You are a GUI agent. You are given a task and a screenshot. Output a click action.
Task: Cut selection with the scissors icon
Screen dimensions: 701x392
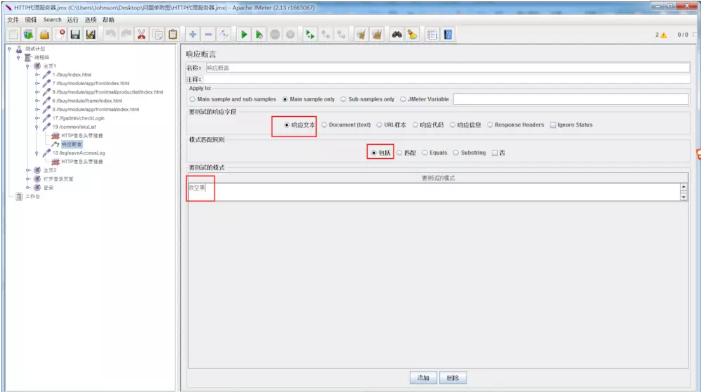pyautogui.click(x=142, y=34)
